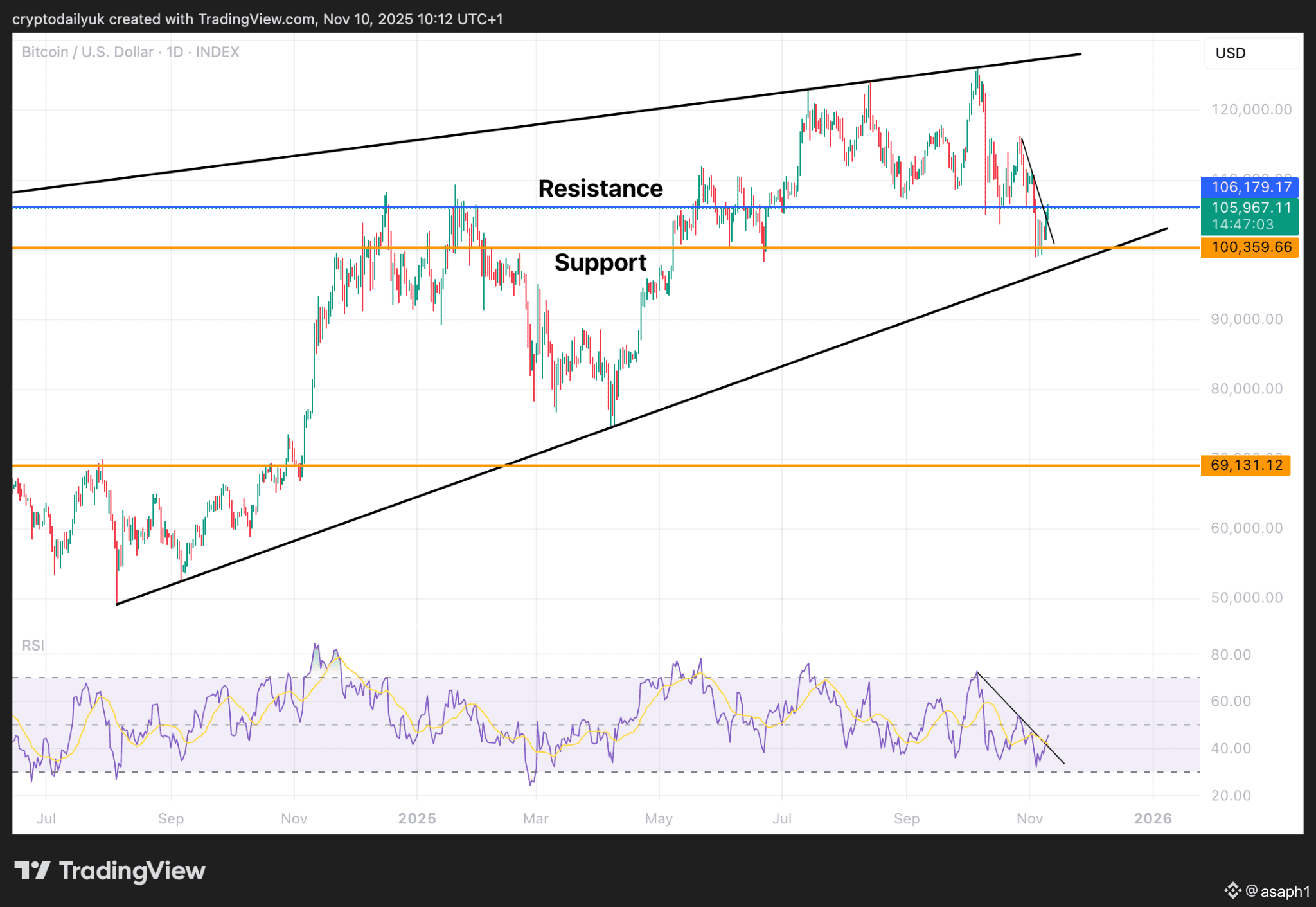Click the RSI 80.00 scale label
Viewport: 1316px width, 907px height.
1231,655
